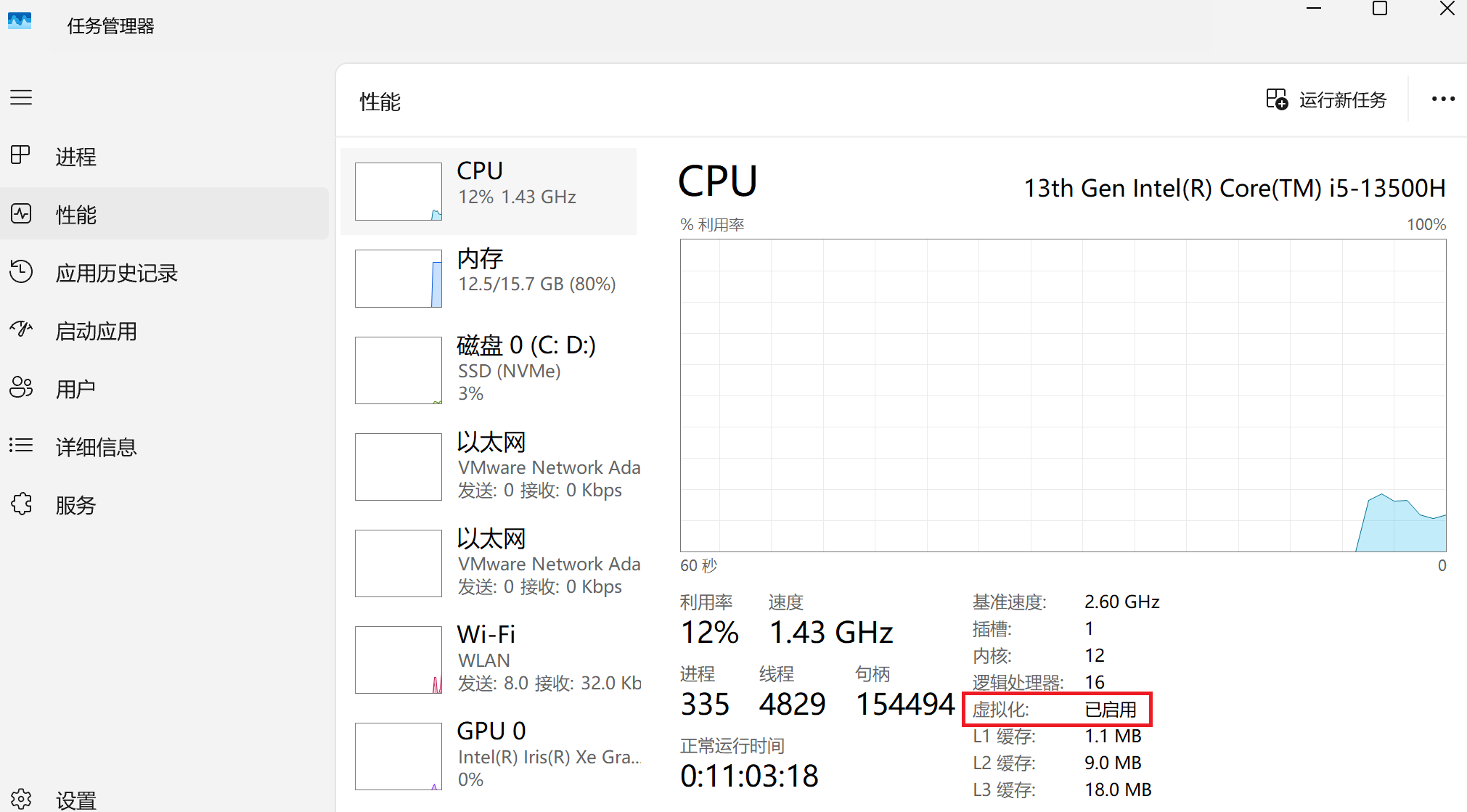This screenshot has width=1467, height=812.
Task: Open the 进程 processes icon
Action: (x=21, y=155)
